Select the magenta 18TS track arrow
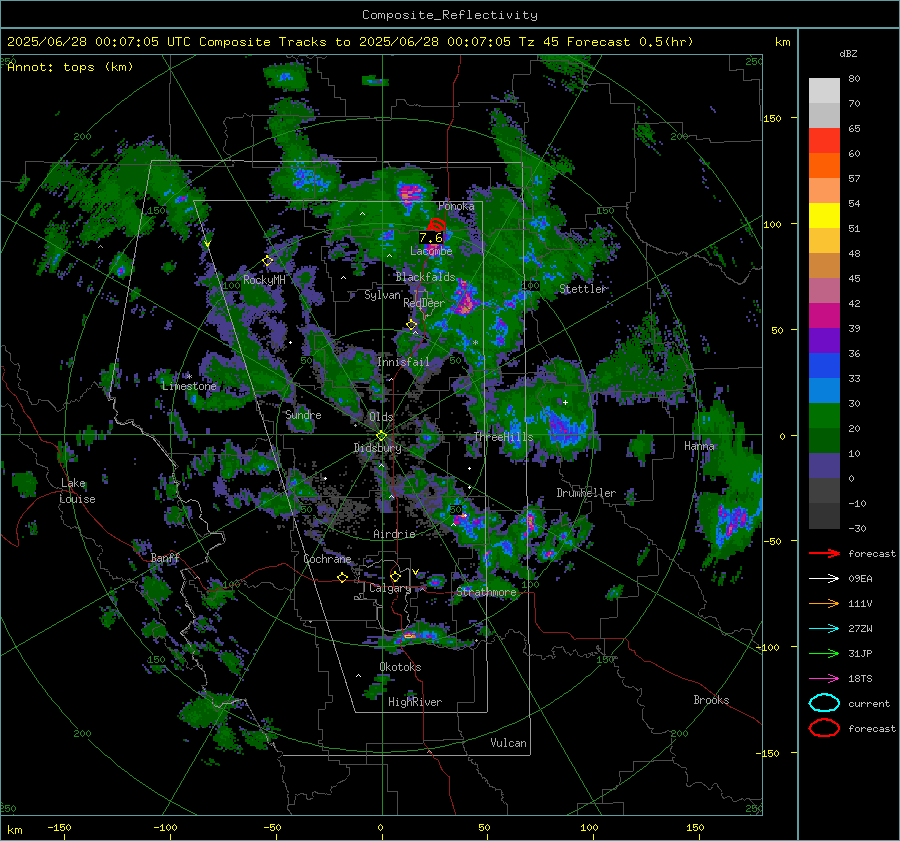Image resolution: width=900 pixels, height=841 pixels. click(x=824, y=679)
